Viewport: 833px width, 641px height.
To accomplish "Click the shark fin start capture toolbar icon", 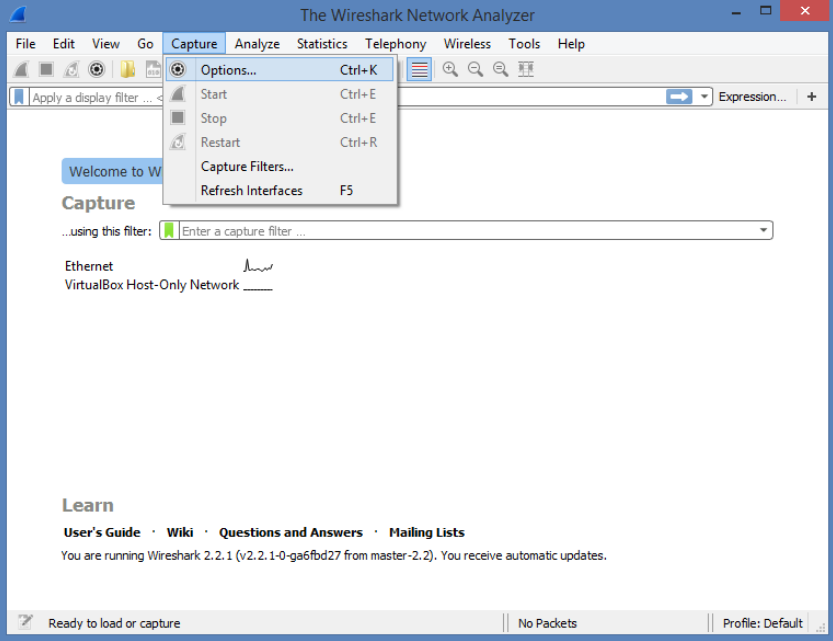I will (21, 70).
